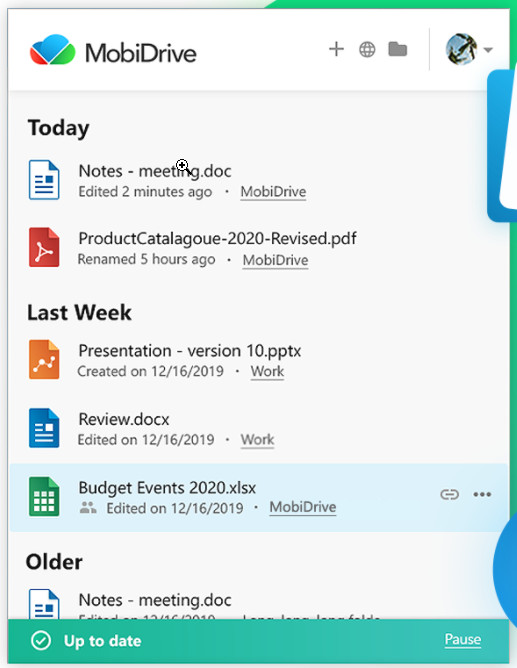Click the orange presentation file icon
The image size is (517, 668).
[44, 359]
